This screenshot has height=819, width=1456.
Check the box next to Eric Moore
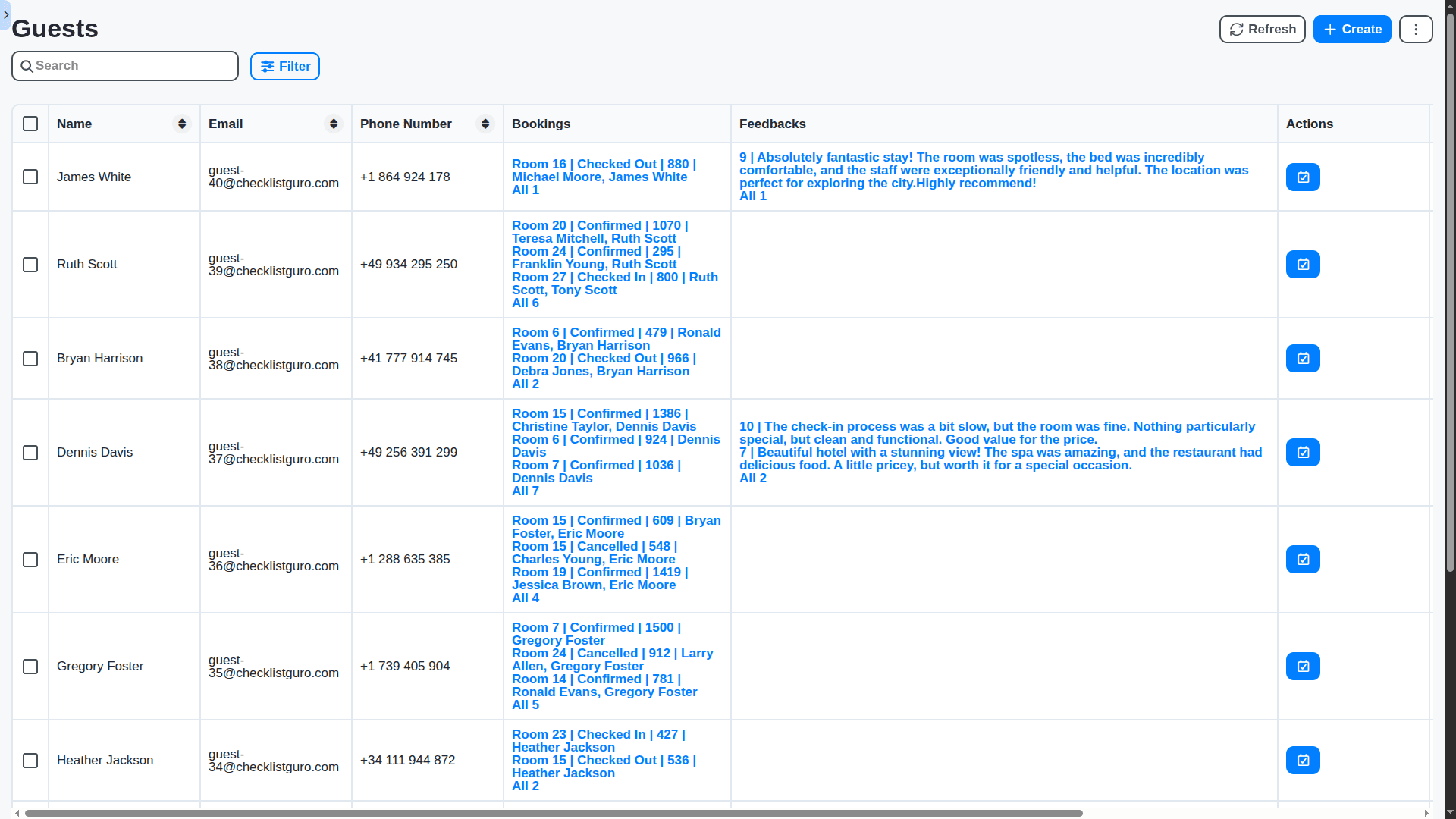(x=30, y=560)
